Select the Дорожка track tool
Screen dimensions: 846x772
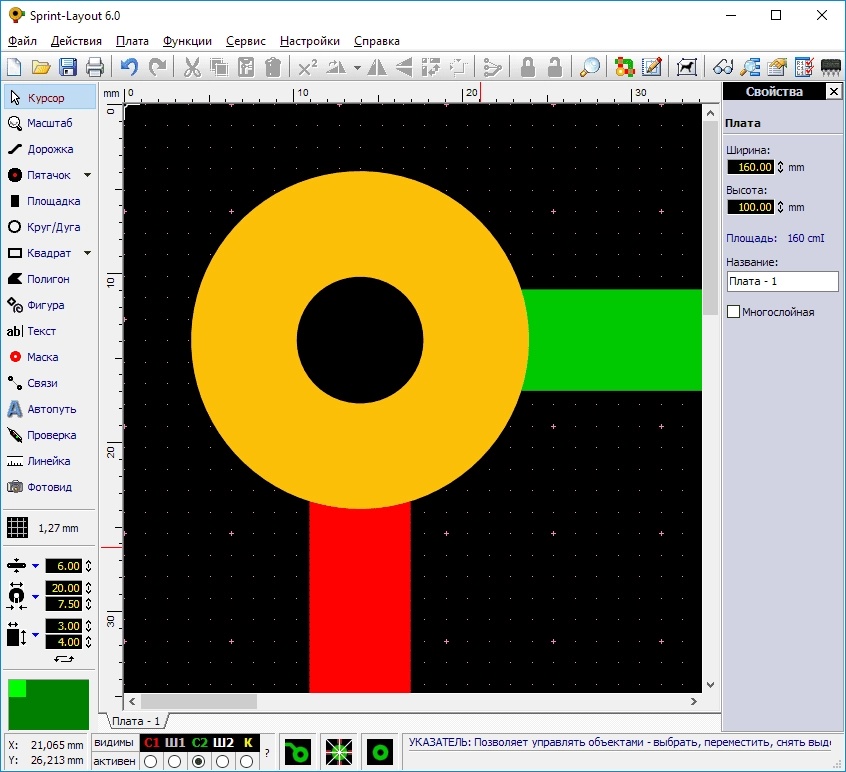coord(50,149)
